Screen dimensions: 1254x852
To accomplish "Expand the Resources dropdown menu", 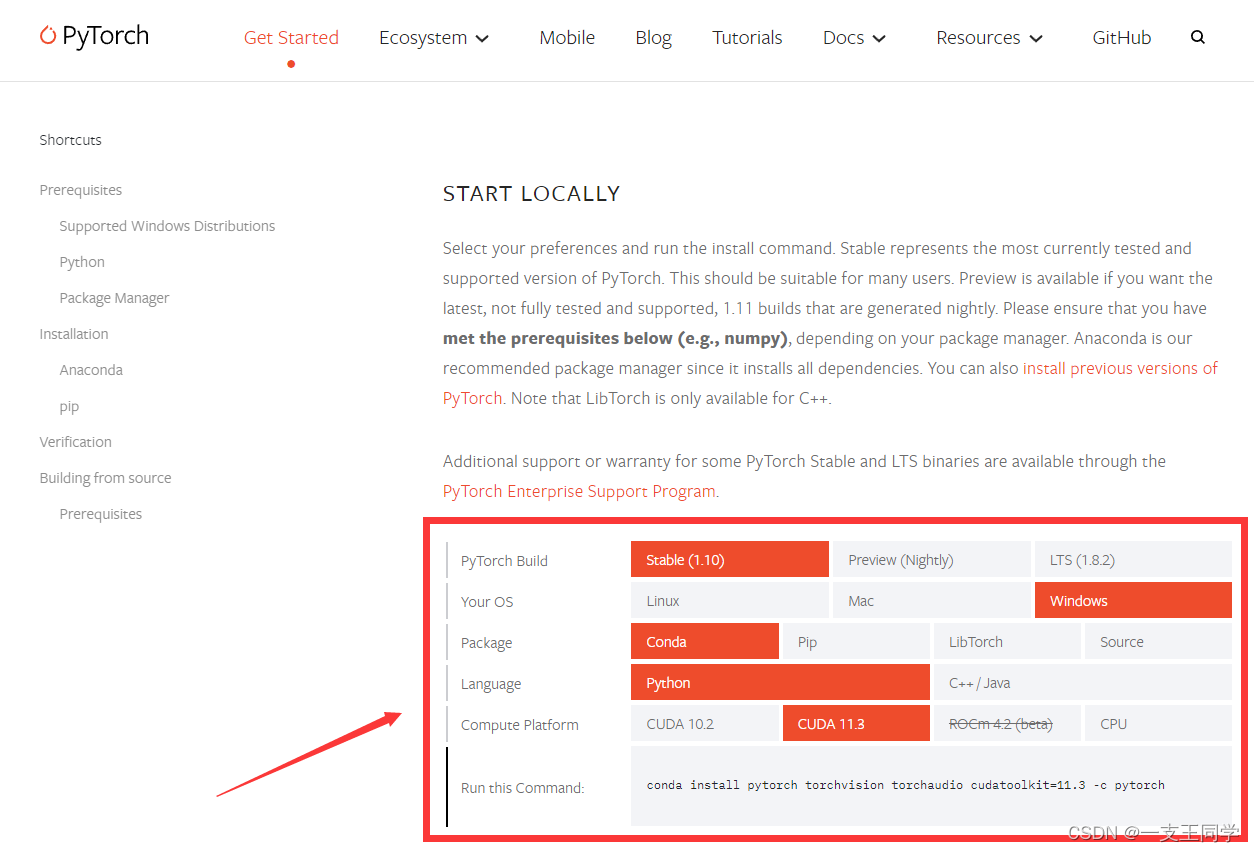I will [x=989, y=38].
